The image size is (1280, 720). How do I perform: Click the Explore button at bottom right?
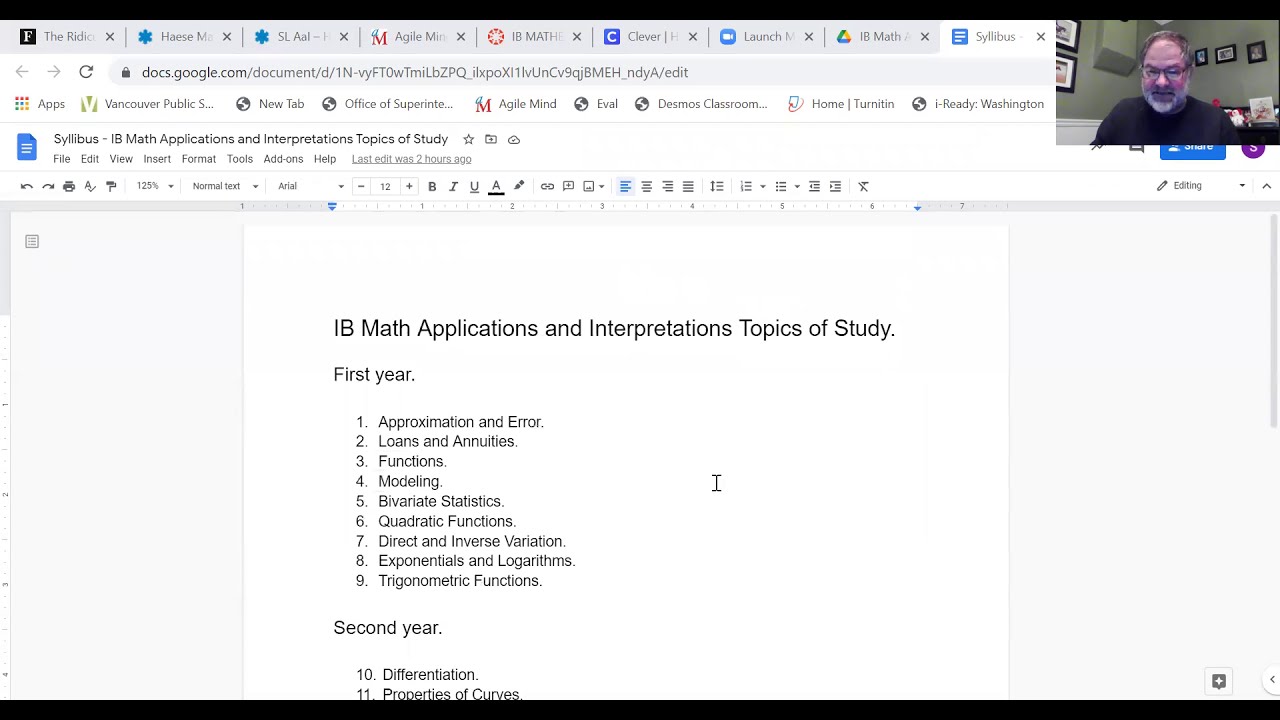pyautogui.click(x=1219, y=681)
